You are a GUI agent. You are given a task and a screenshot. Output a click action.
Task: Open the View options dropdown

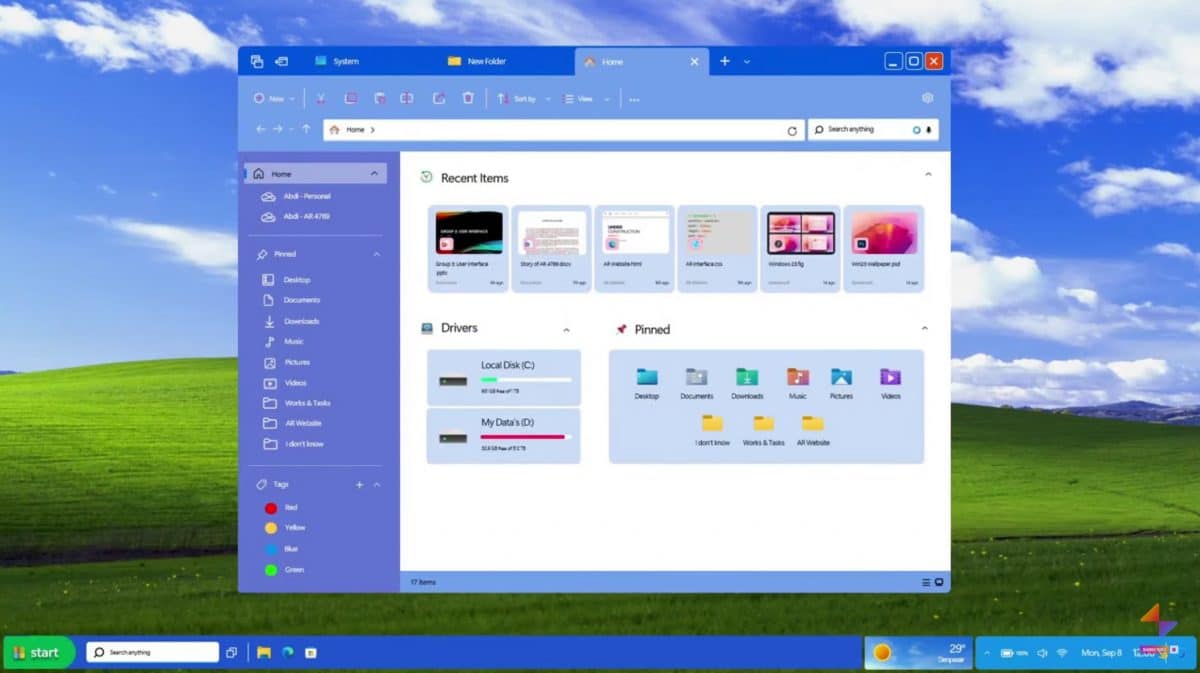[586, 98]
